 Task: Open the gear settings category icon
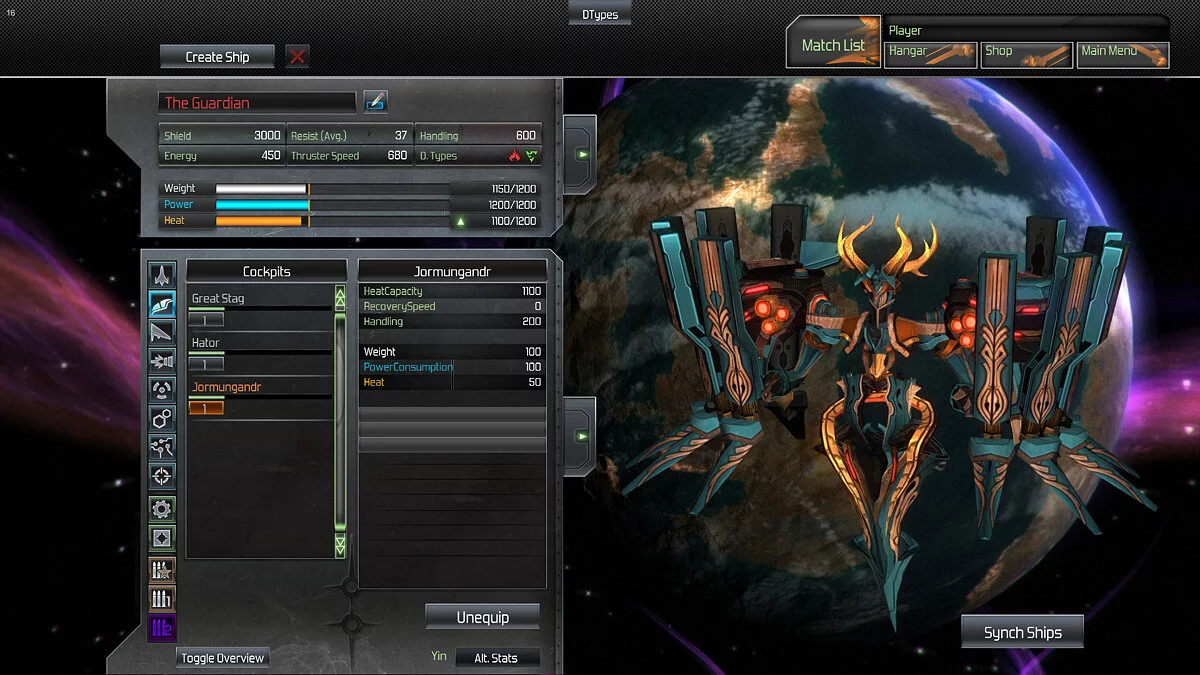(x=162, y=509)
